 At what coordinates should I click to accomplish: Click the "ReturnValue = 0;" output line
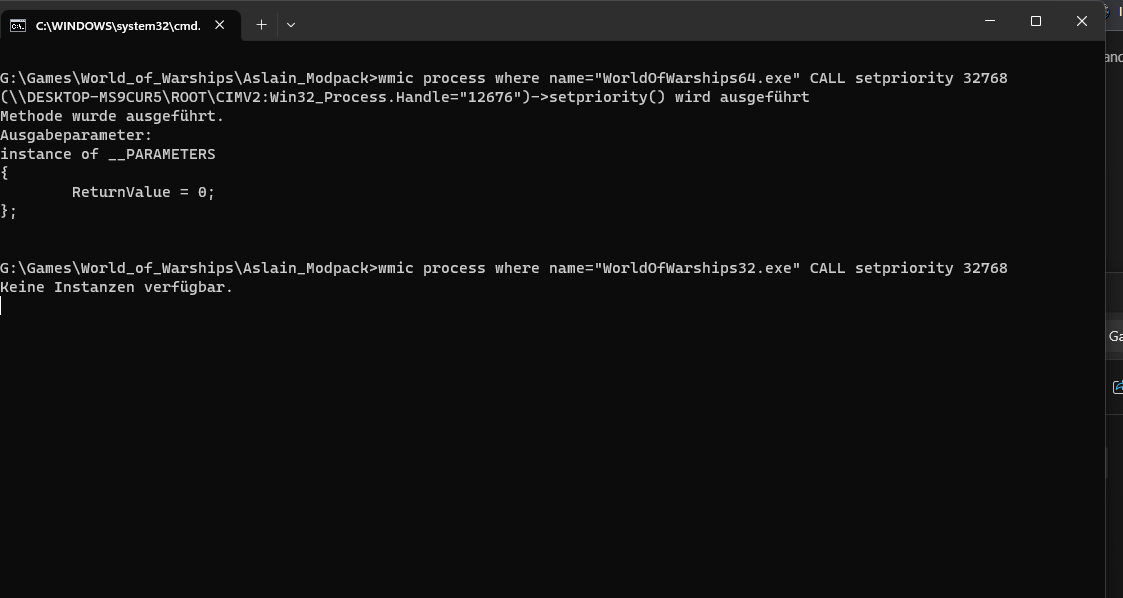click(x=143, y=192)
